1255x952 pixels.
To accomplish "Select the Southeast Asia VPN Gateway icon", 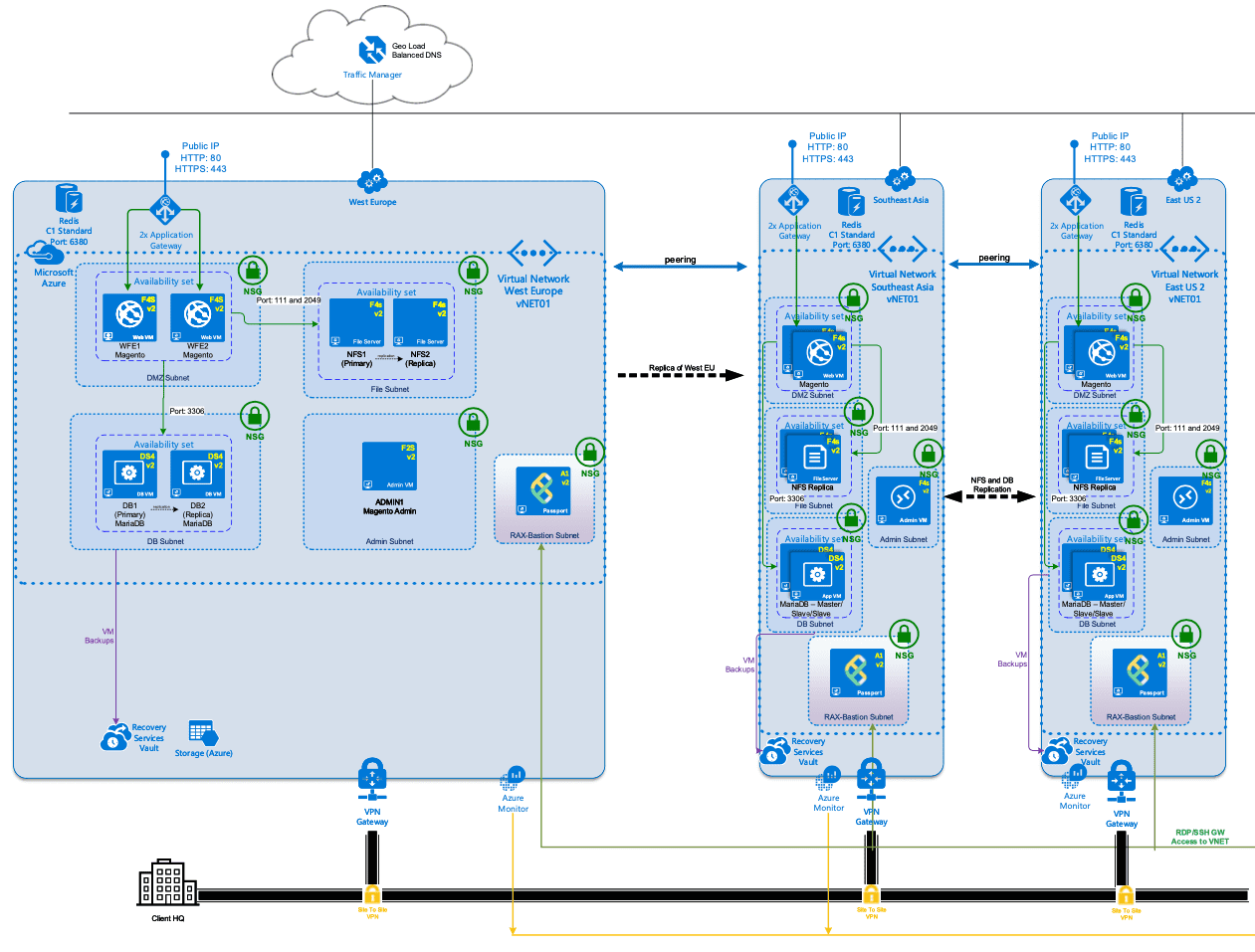I will tap(871, 782).
